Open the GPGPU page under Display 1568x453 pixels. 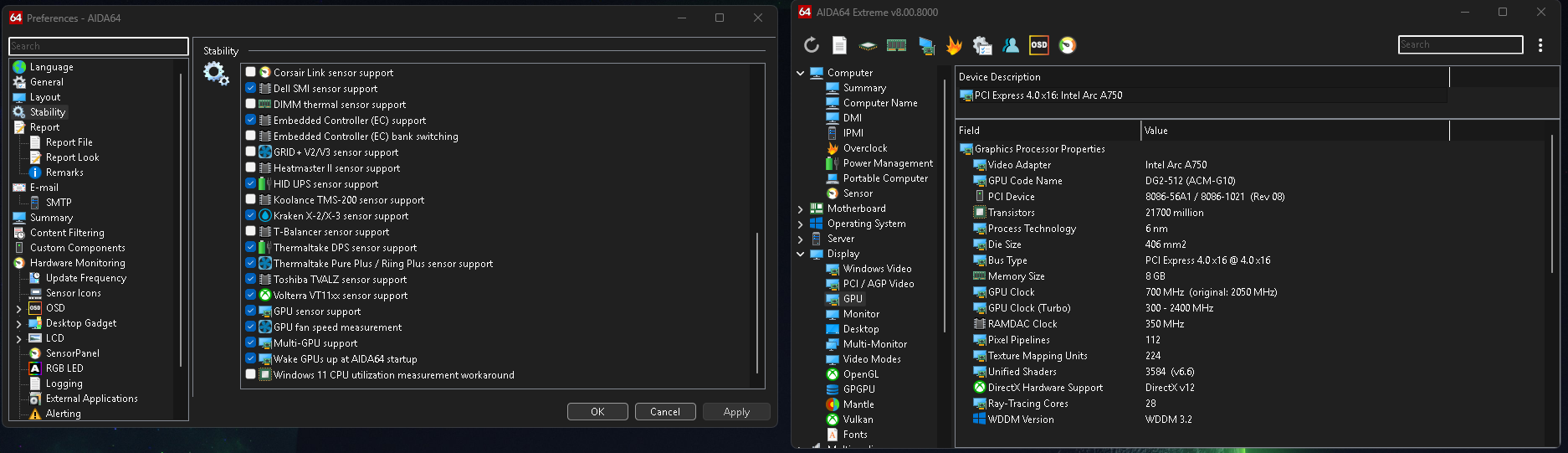(858, 389)
